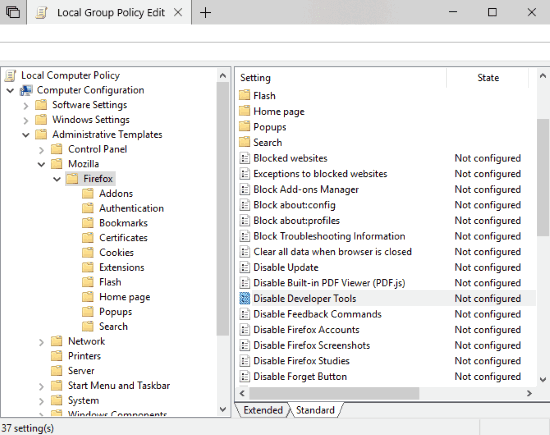Click the Disable Firefox Screenshots policy icon

coord(244,345)
